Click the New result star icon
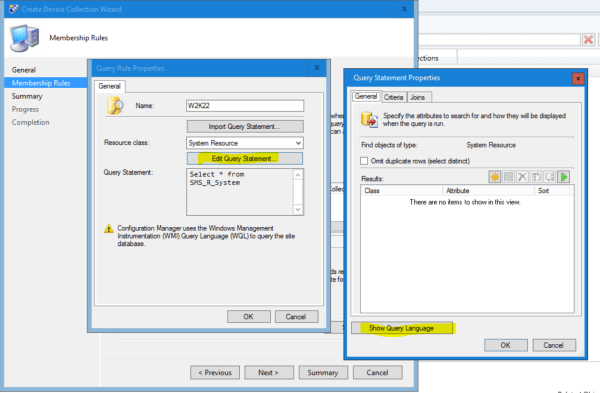 494,177
